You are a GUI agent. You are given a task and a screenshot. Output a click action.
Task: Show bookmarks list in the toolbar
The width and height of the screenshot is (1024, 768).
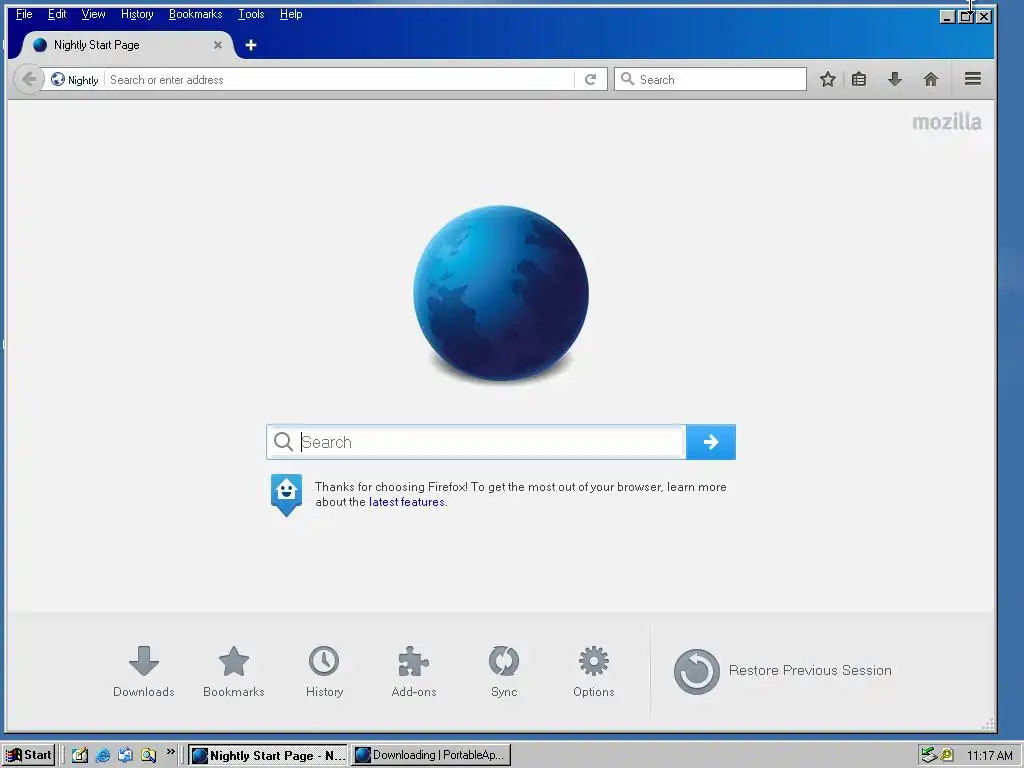(859, 80)
